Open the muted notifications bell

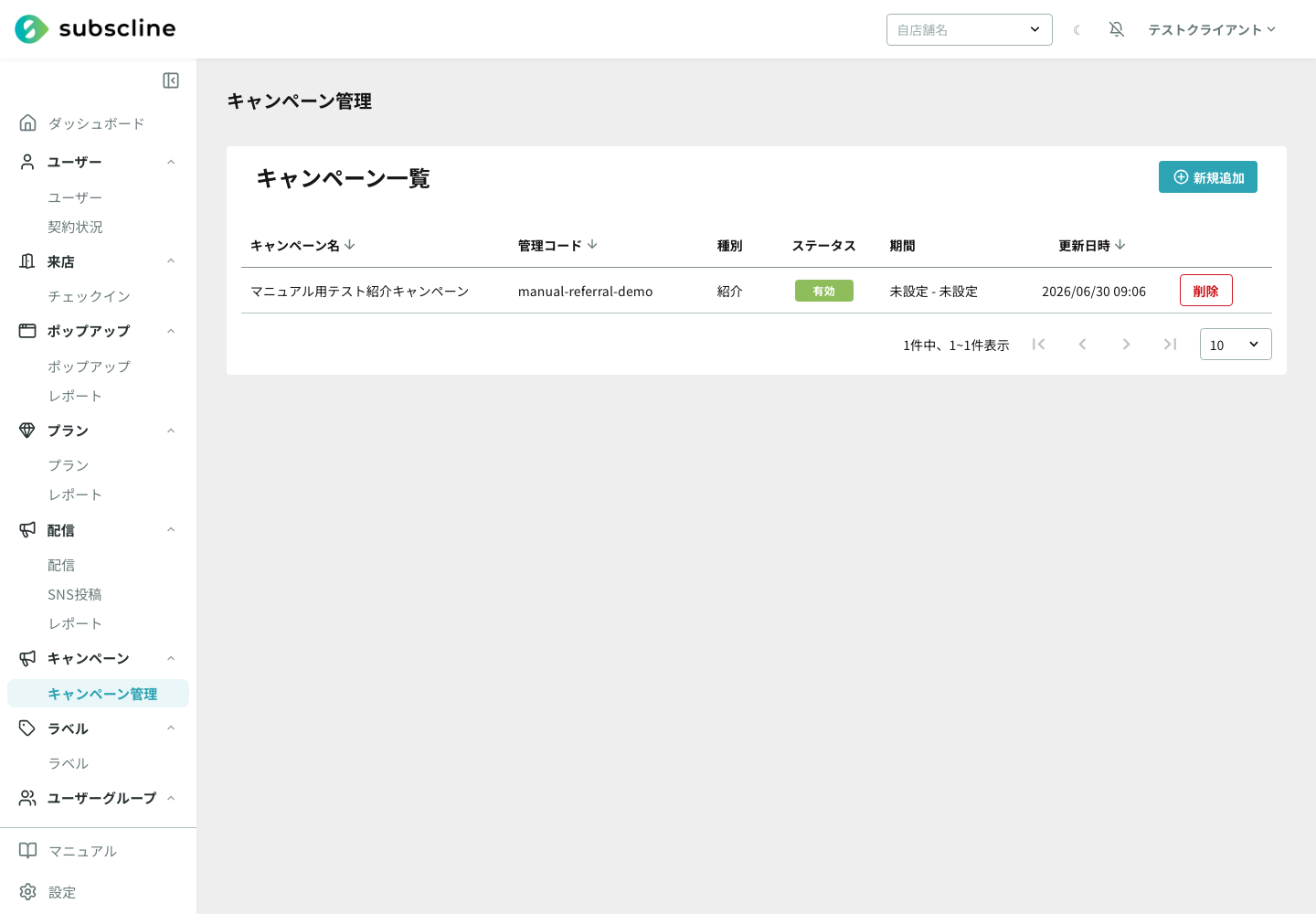tap(1117, 29)
